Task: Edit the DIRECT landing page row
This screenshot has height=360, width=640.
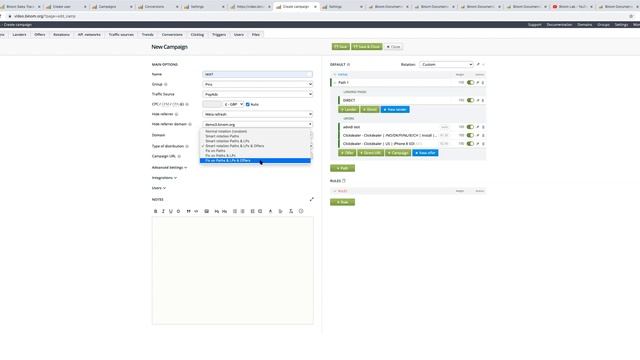Action: (x=478, y=100)
